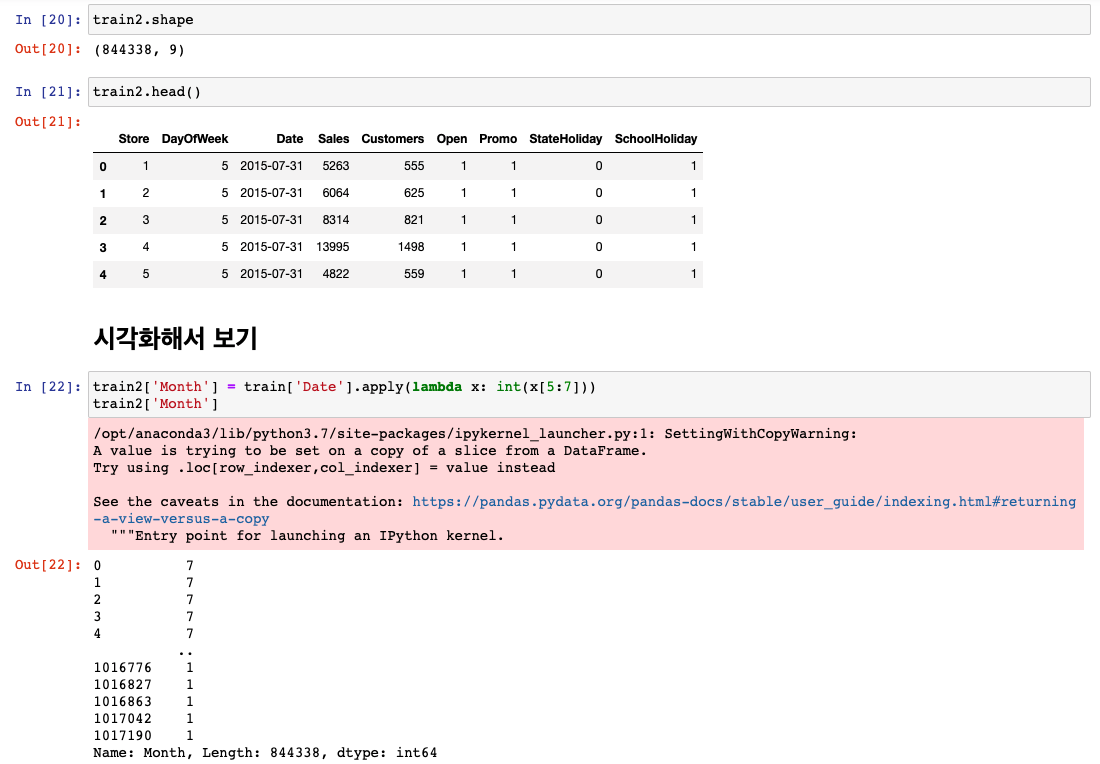Click output index 1017042
Screen dimensions: 1100x764
coord(123,719)
